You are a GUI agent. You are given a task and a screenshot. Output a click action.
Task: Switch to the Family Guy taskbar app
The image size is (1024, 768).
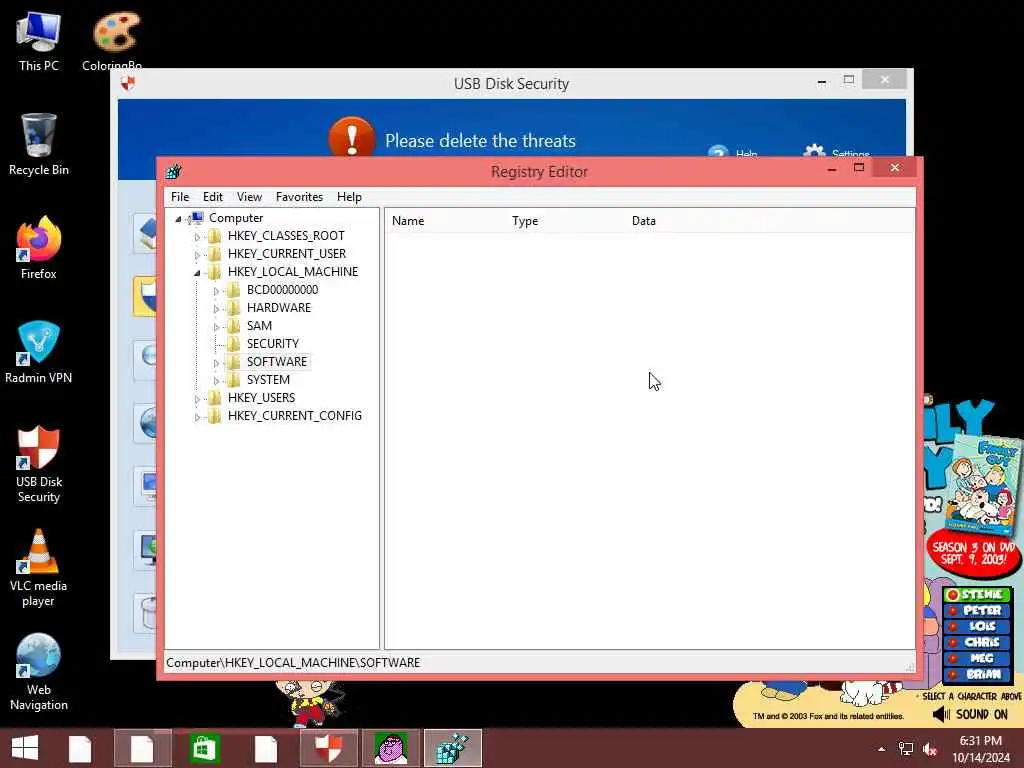(391, 748)
